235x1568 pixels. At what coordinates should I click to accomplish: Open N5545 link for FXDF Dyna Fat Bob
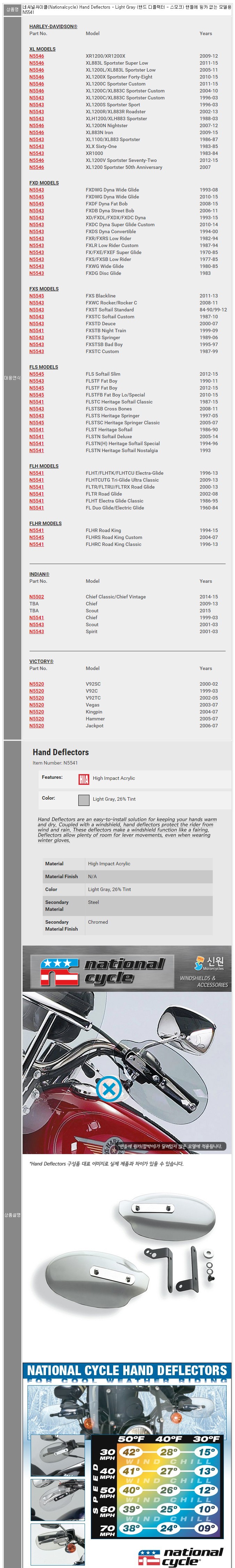(37, 204)
